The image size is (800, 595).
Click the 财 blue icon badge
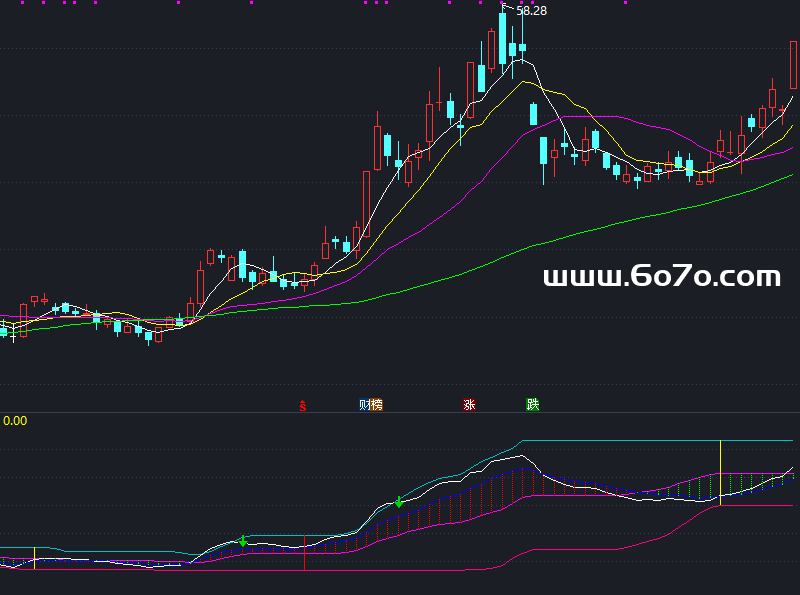365,405
